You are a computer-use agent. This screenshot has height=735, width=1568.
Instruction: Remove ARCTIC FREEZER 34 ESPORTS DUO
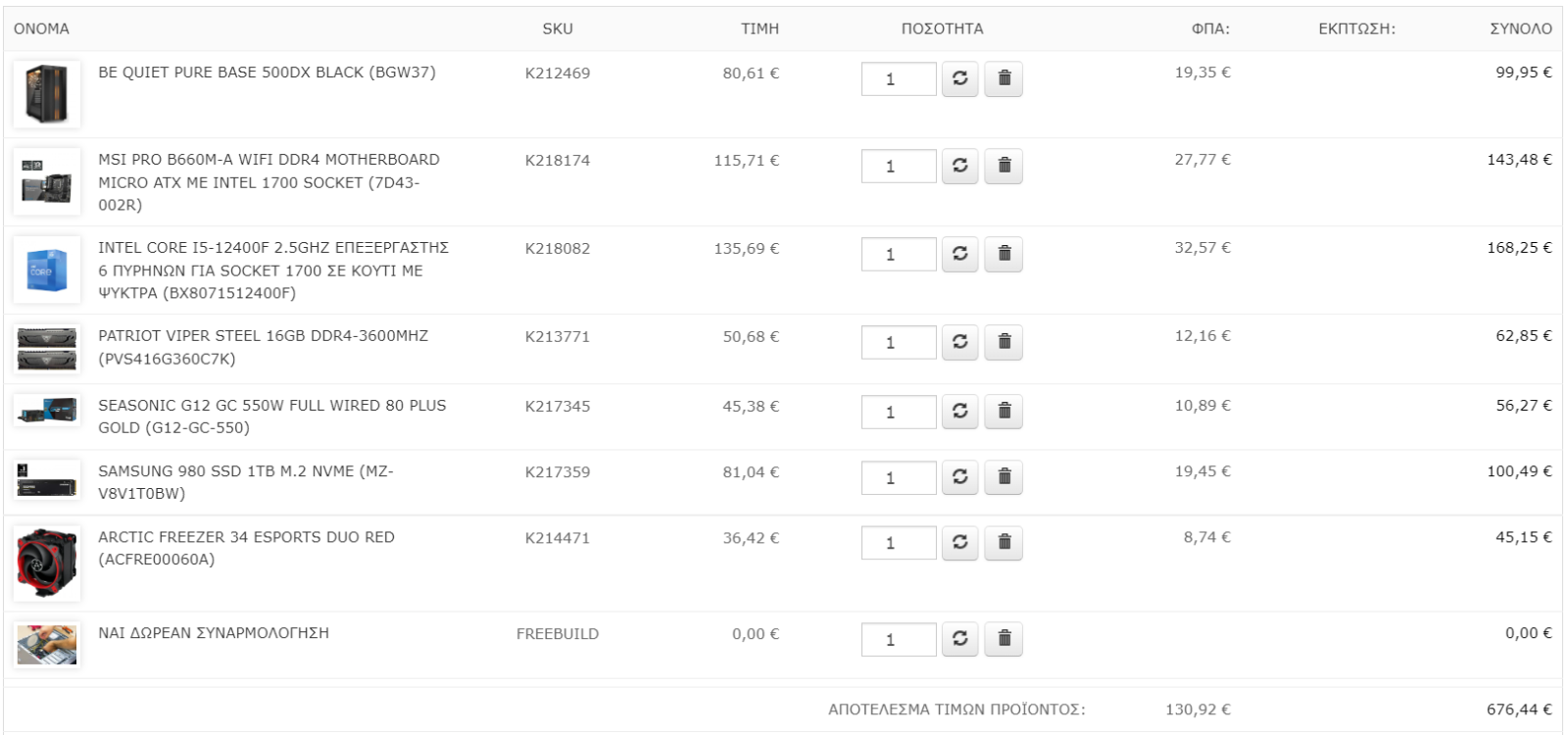1004,542
